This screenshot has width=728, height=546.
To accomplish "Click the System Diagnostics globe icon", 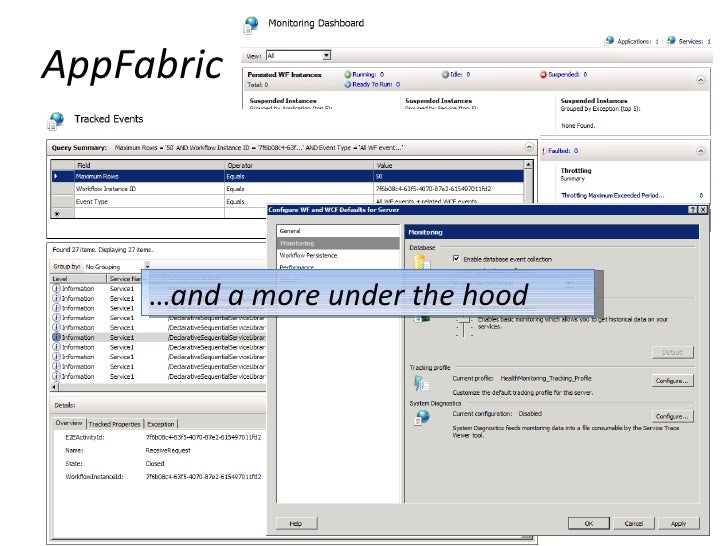I will pos(422,417).
